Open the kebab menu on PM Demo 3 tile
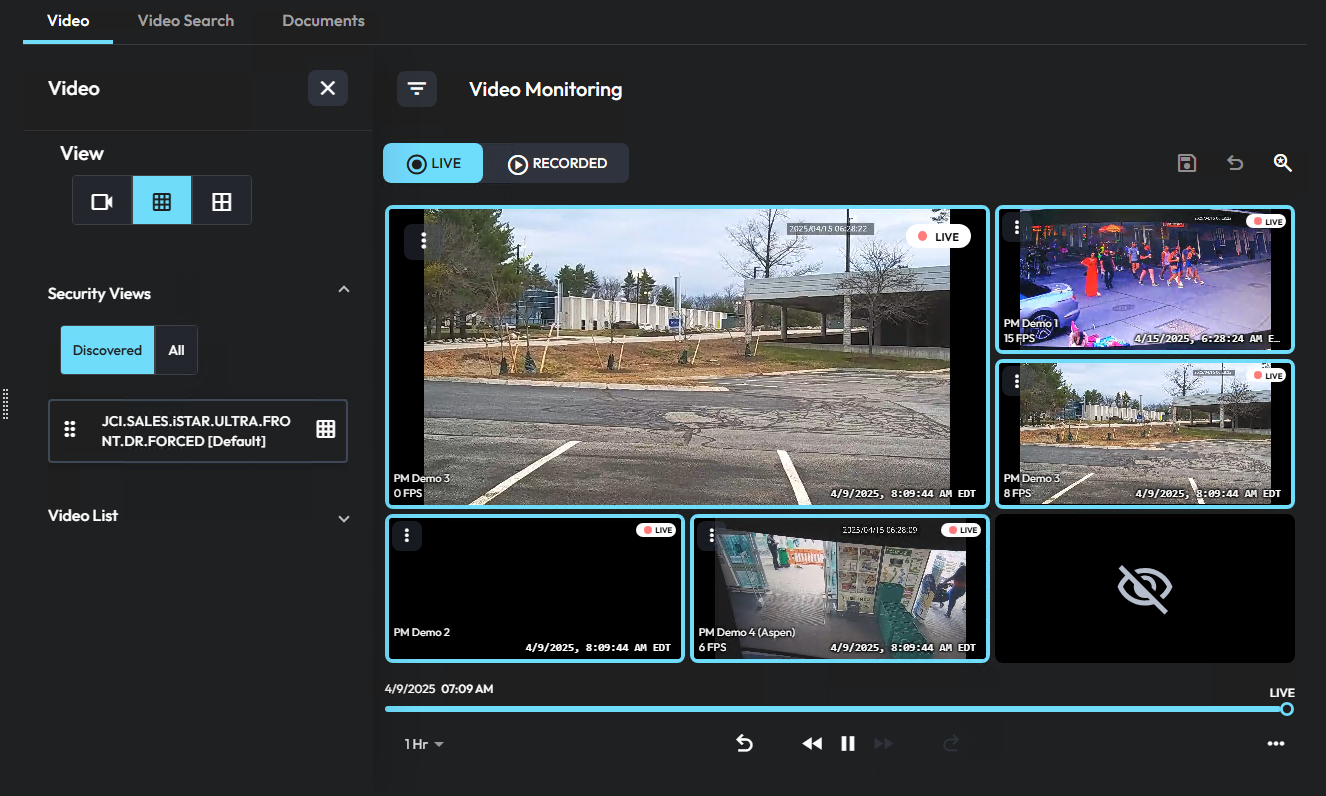This screenshot has height=796, width=1326. pyautogui.click(x=423, y=240)
